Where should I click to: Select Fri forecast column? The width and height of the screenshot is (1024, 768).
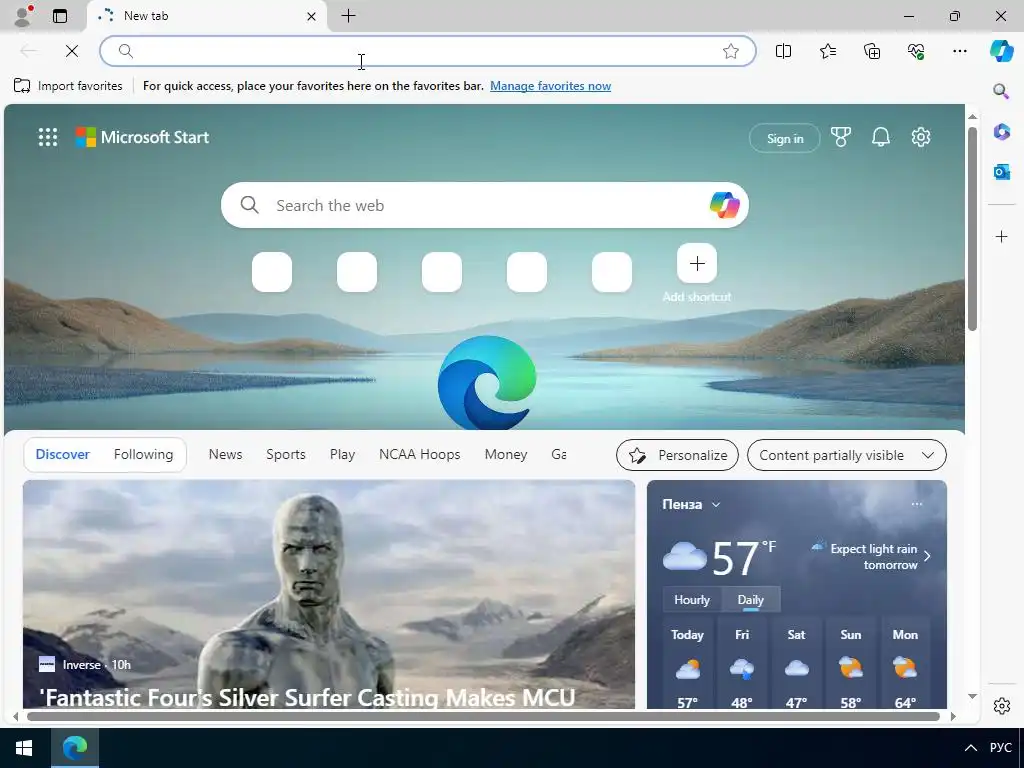pos(742,665)
